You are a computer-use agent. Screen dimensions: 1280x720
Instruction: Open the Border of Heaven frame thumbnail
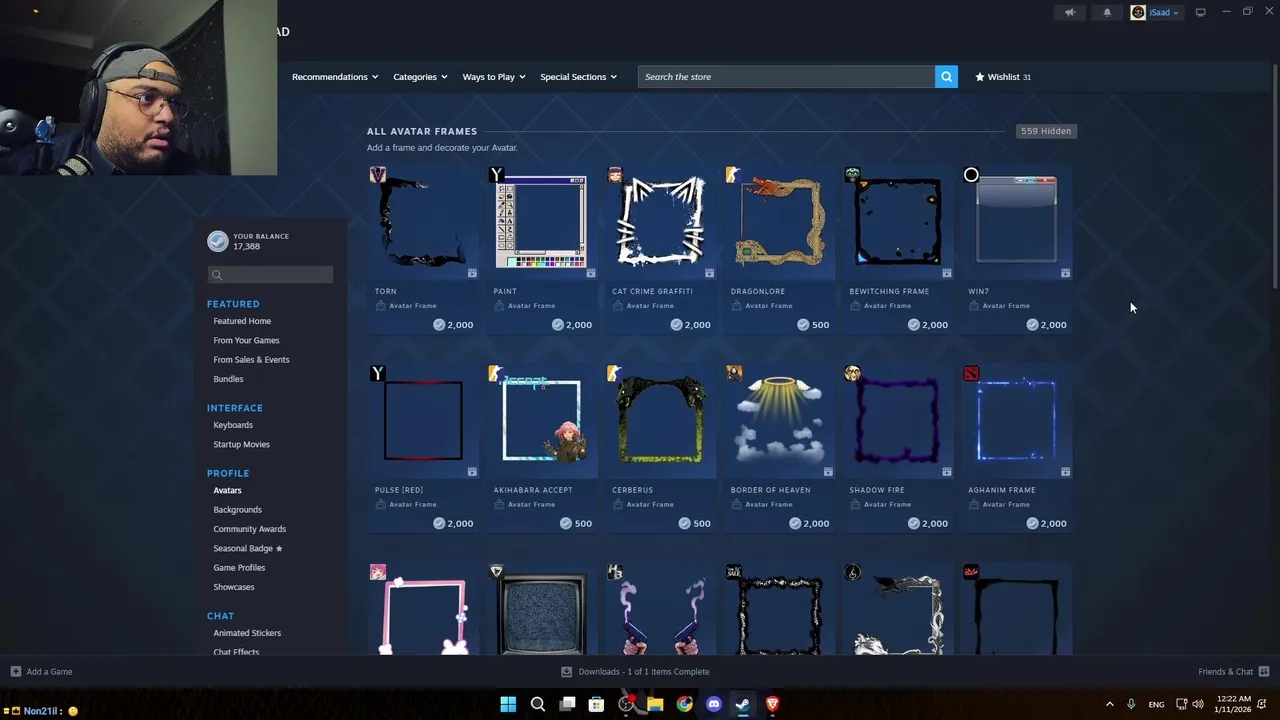click(x=778, y=421)
